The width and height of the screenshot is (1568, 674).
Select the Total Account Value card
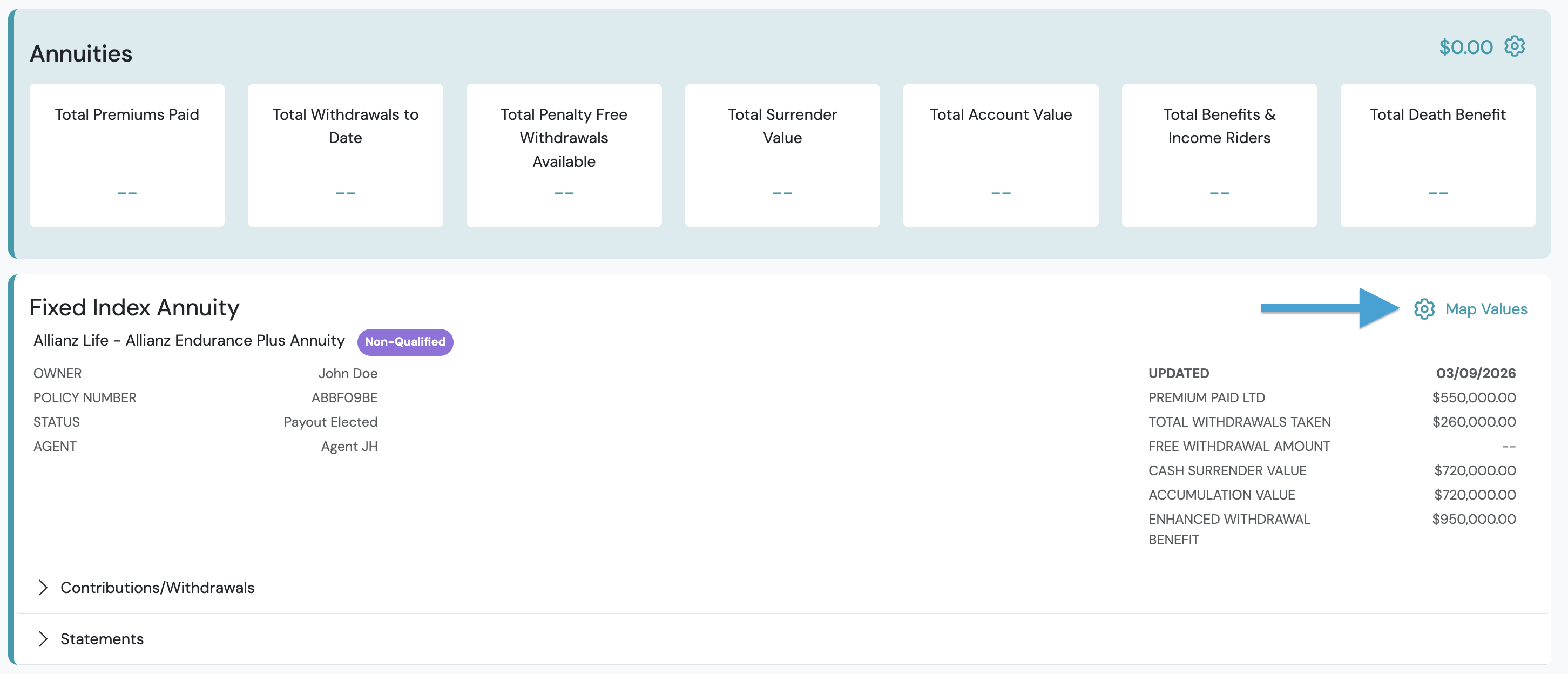[1001, 156]
